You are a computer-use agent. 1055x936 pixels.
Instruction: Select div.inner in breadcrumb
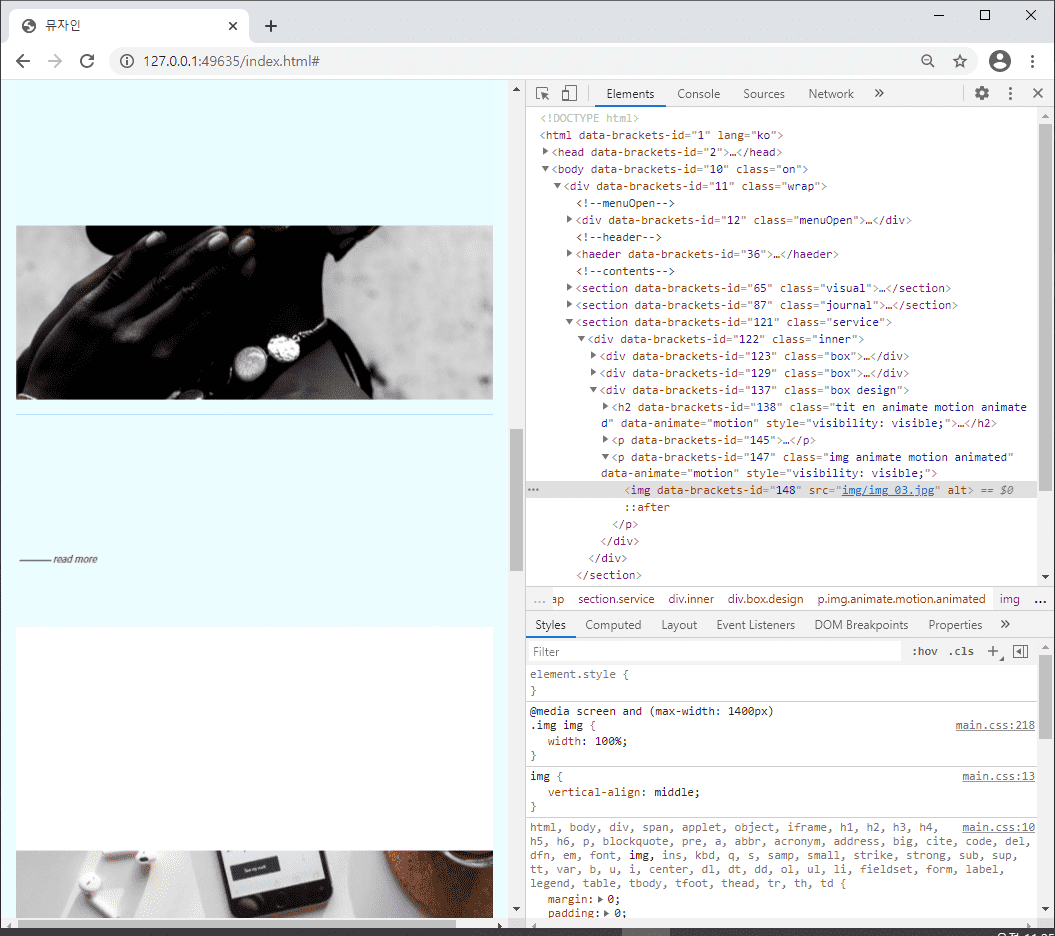coord(691,599)
